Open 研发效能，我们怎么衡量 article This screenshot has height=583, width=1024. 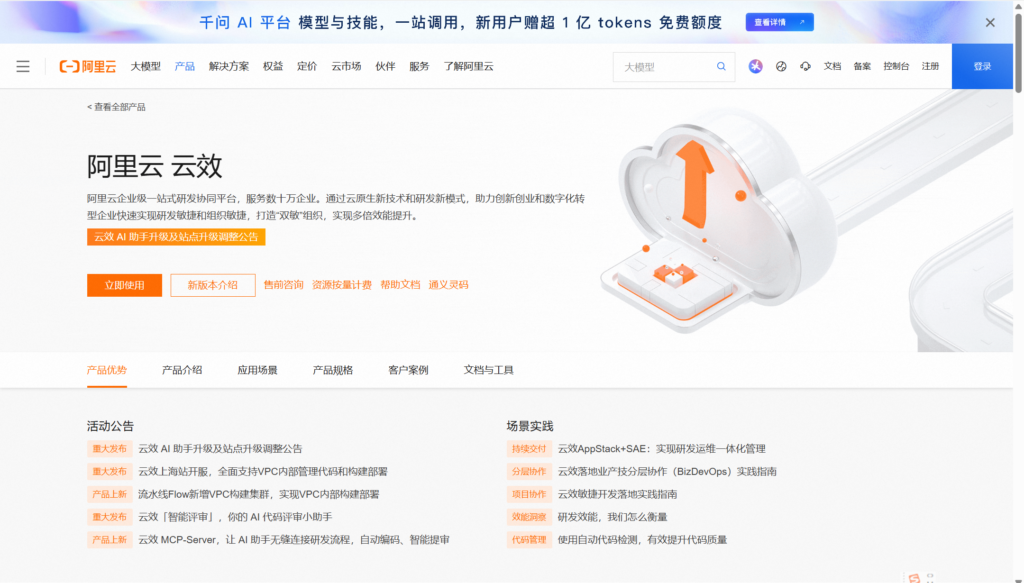613,517
